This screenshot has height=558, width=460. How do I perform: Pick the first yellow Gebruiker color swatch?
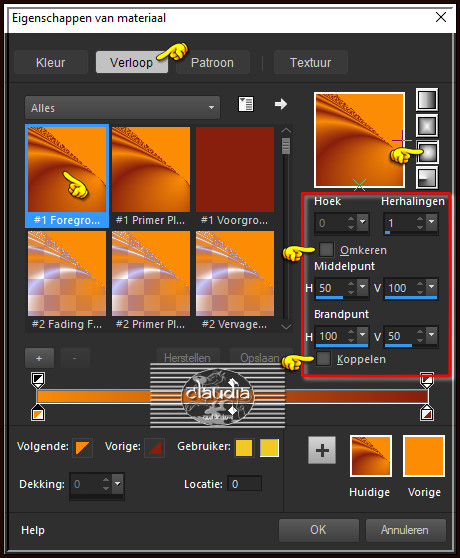pyautogui.click(x=244, y=448)
